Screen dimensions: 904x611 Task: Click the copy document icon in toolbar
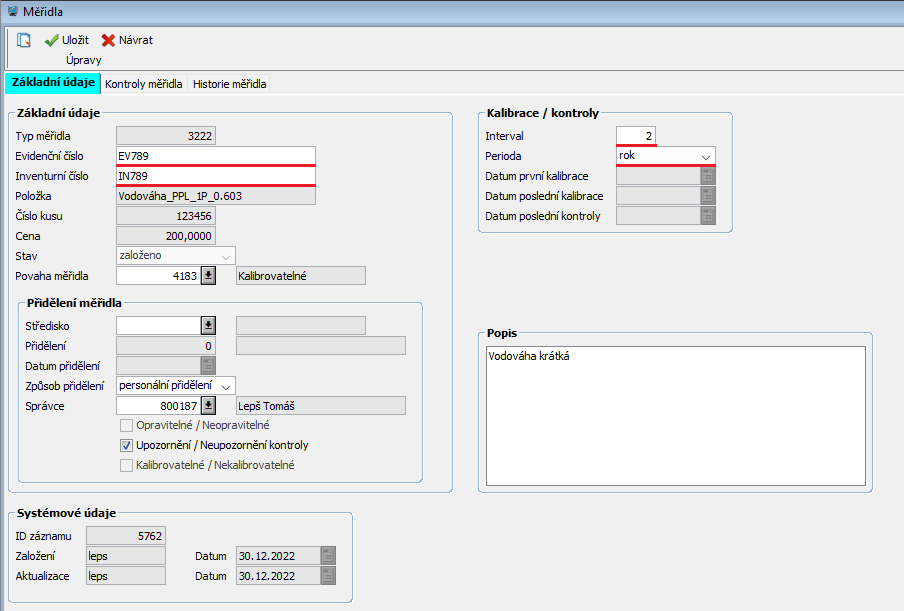click(24, 41)
